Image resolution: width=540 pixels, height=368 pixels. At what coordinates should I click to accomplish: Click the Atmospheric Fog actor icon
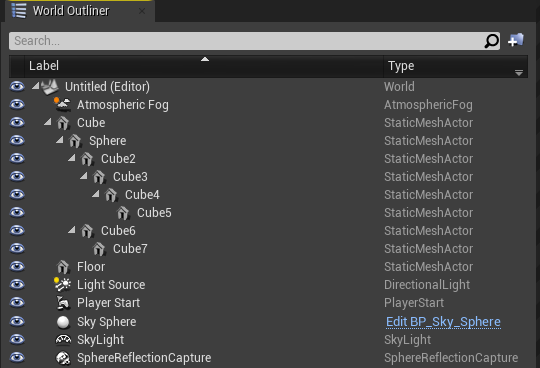[x=62, y=105]
